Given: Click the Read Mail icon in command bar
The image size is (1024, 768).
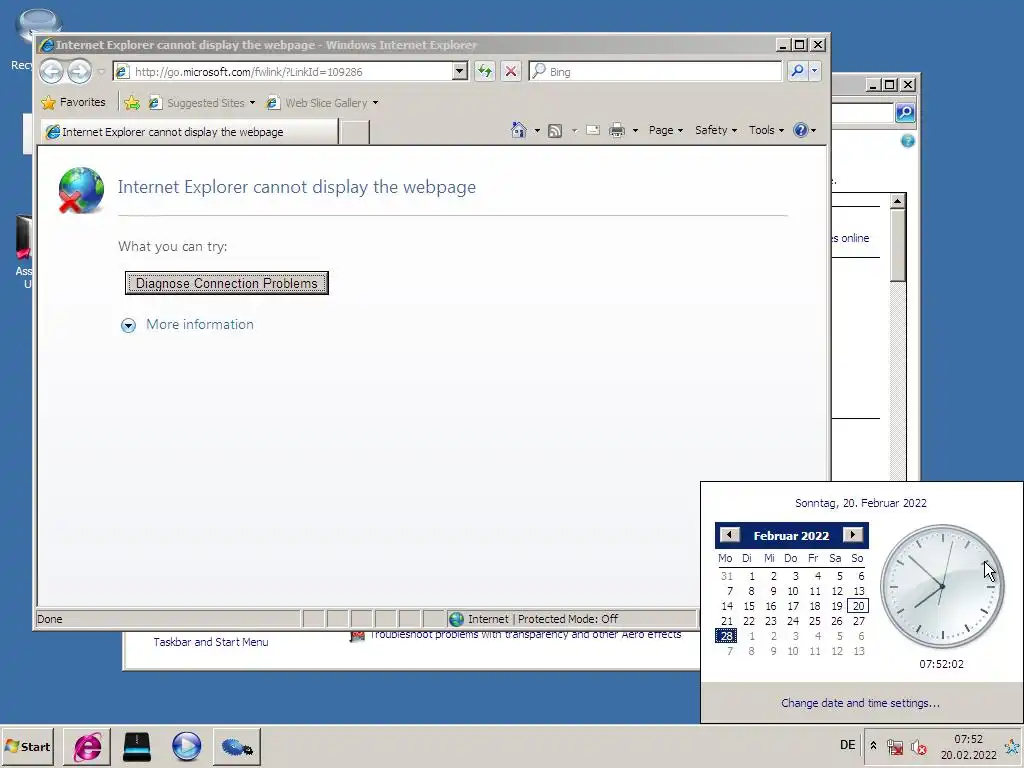Looking at the screenshot, I should click(x=593, y=130).
